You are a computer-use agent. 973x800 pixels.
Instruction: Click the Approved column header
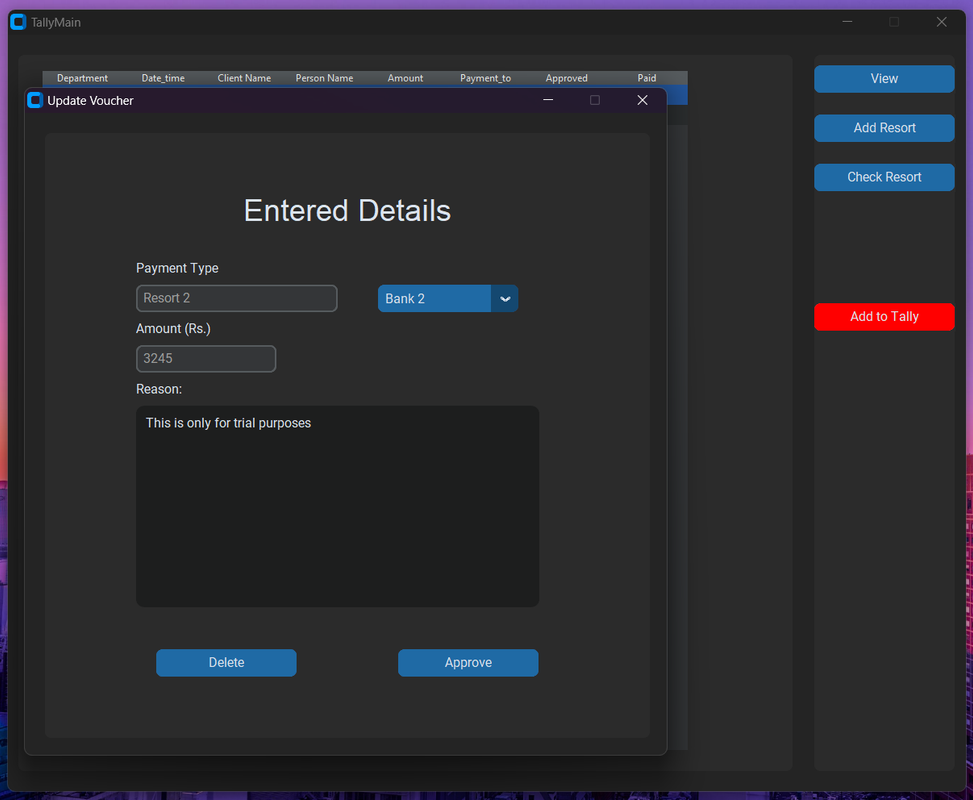[567, 78]
